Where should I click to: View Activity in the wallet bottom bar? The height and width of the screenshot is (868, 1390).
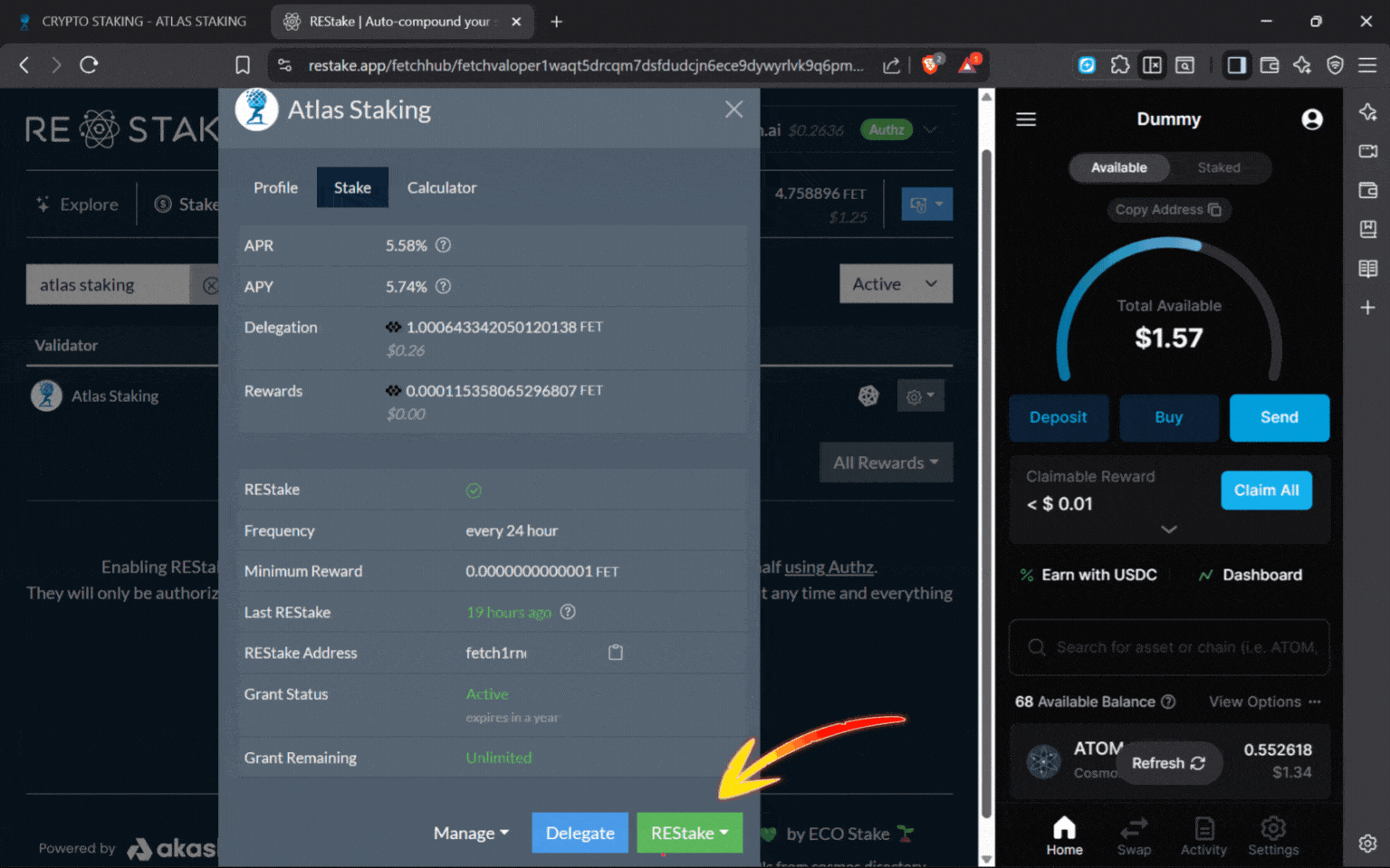pyautogui.click(x=1203, y=835)
